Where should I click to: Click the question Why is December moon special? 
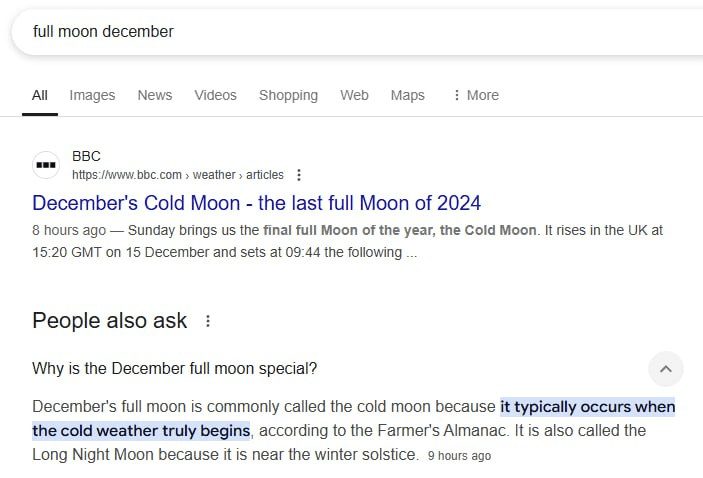pos(175,369)
